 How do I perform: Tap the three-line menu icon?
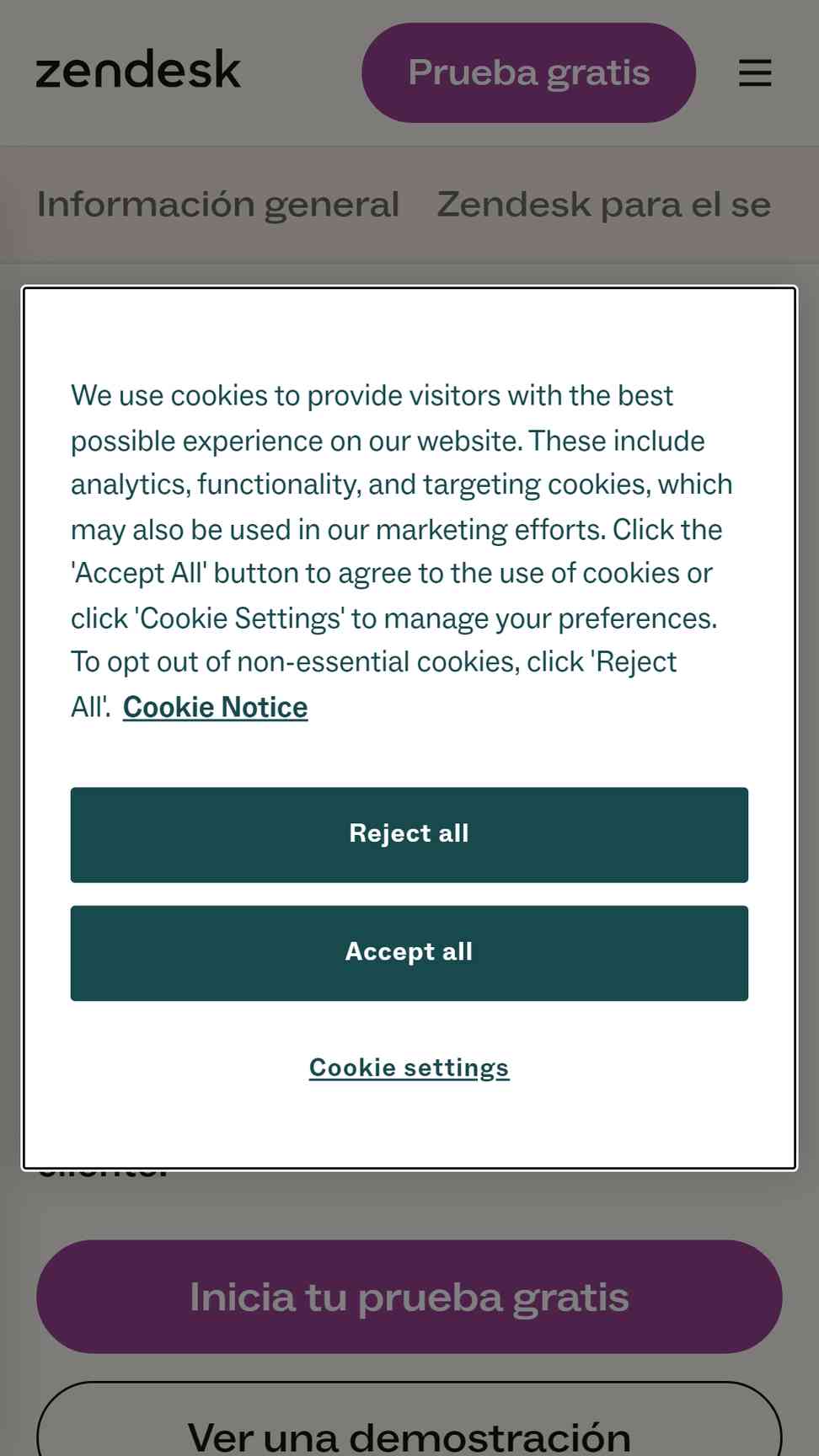(x=755, y=72)
